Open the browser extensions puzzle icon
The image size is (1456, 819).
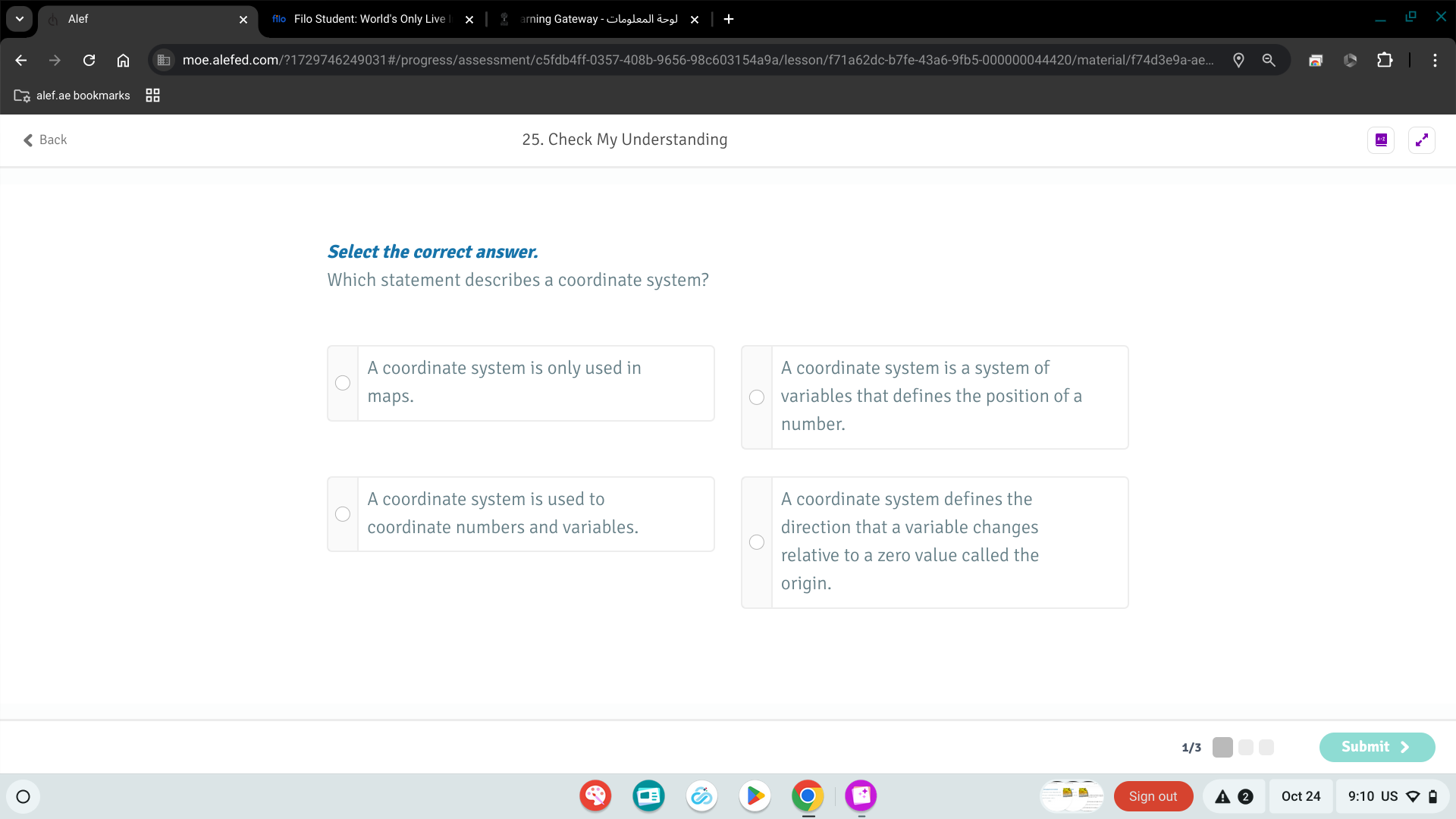1385,60
